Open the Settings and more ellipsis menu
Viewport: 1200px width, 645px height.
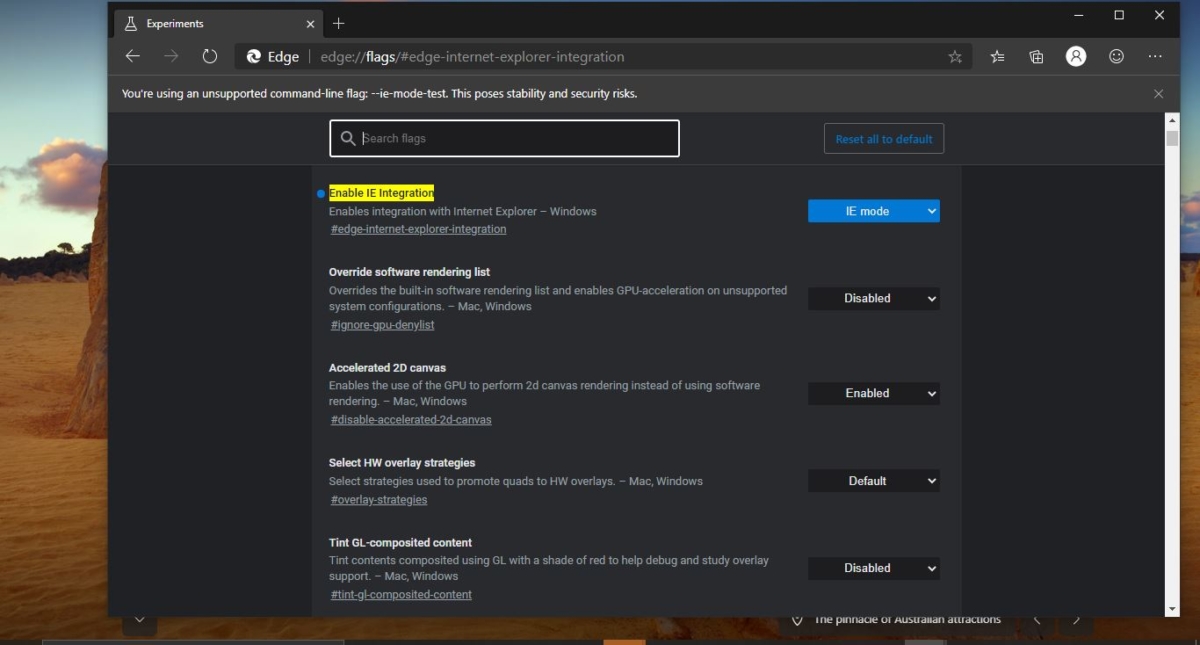tap(1156, 56)
